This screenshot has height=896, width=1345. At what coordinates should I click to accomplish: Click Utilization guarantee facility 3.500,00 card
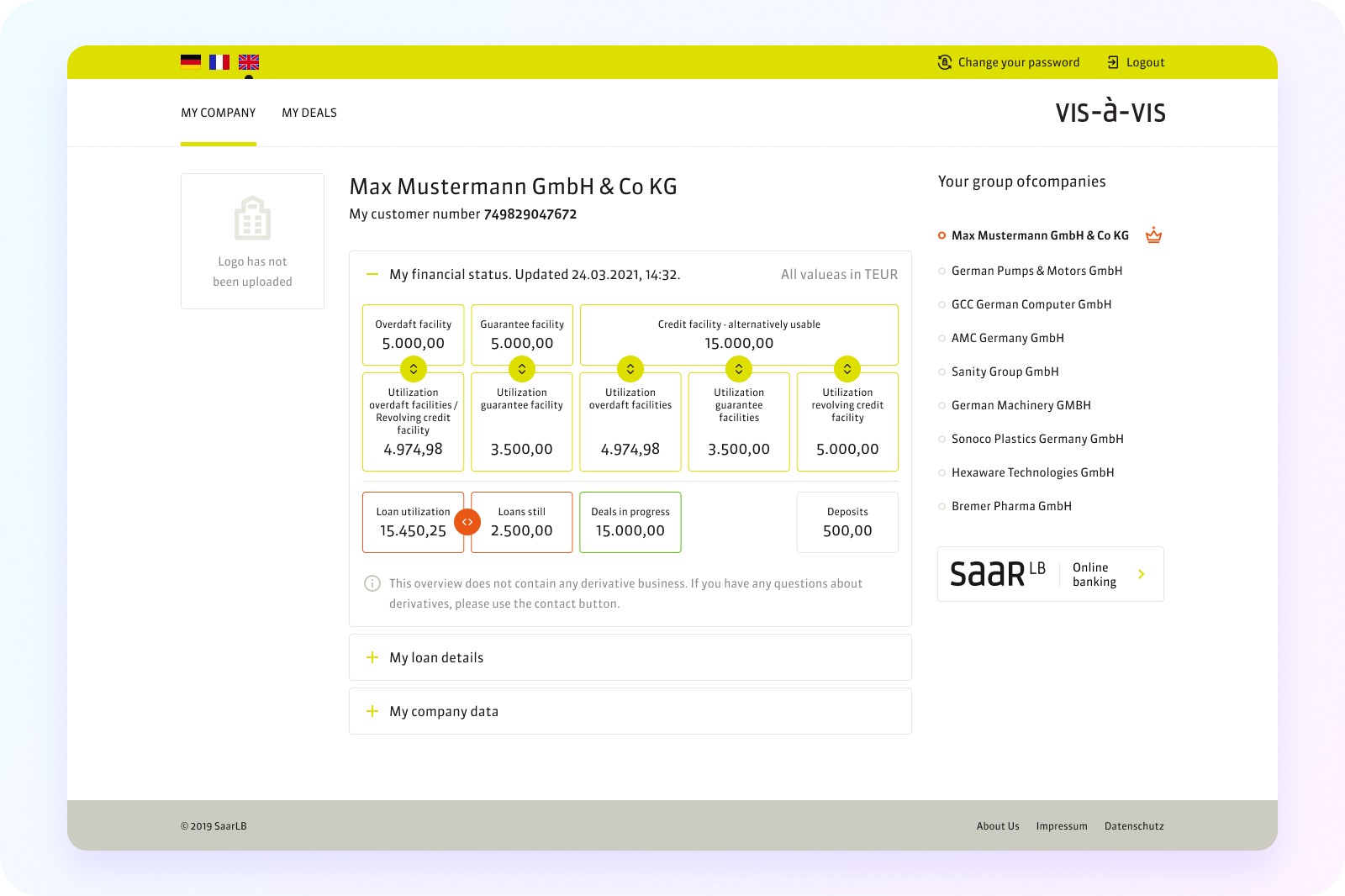click(x=522, y=422)
